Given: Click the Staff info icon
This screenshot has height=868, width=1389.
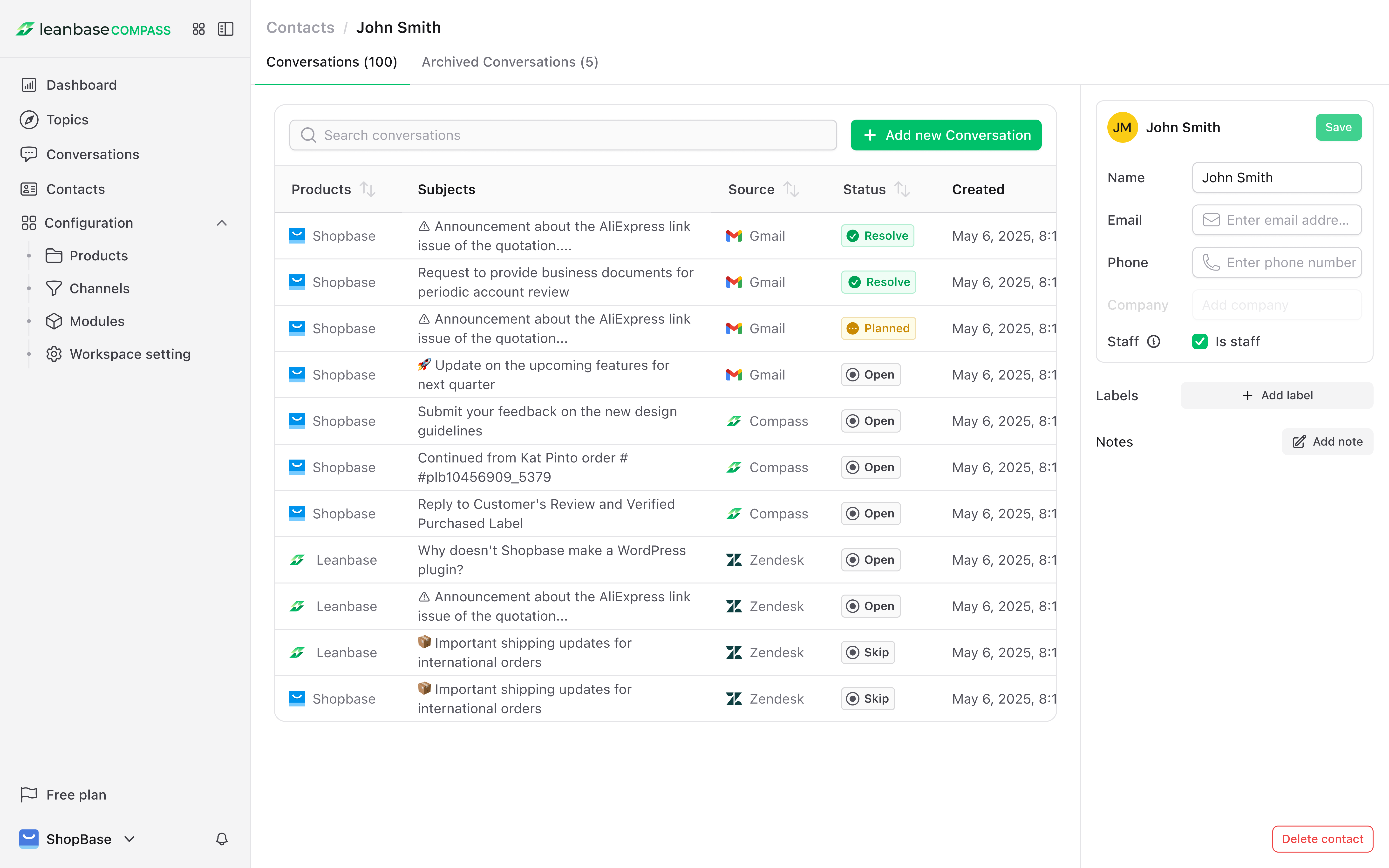Looking at the screenshot, I should [x=1154, y=342].
